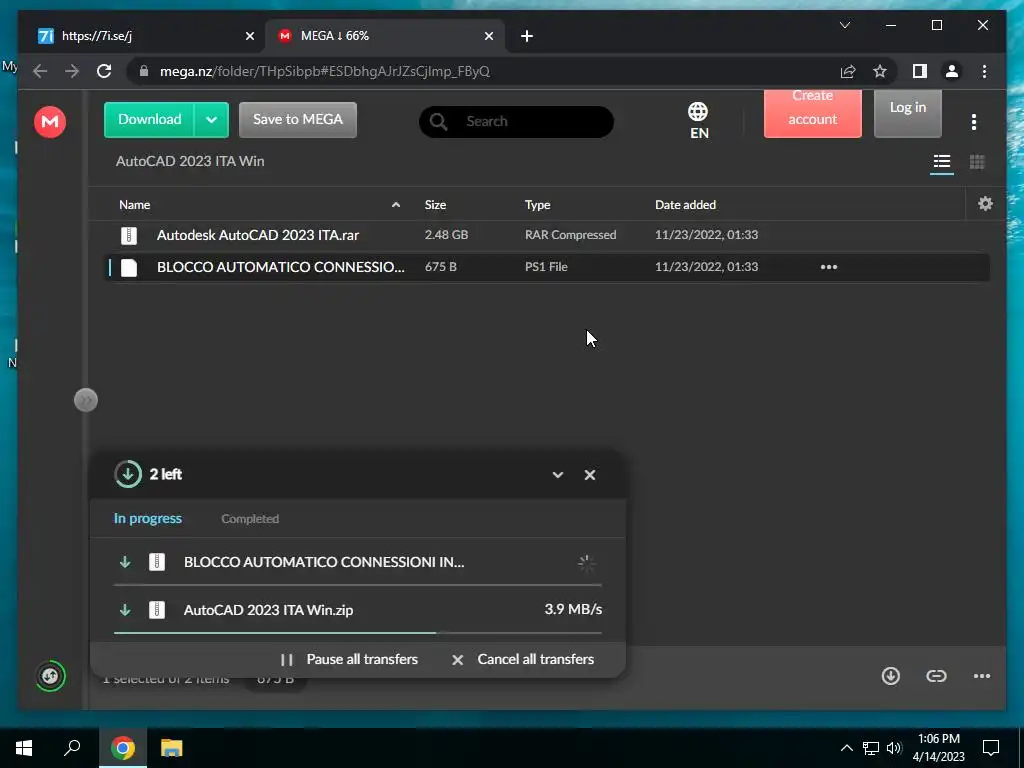Switch to Completed transfers tab
This screenshot has height=768, width=1024.
(250, 519)
